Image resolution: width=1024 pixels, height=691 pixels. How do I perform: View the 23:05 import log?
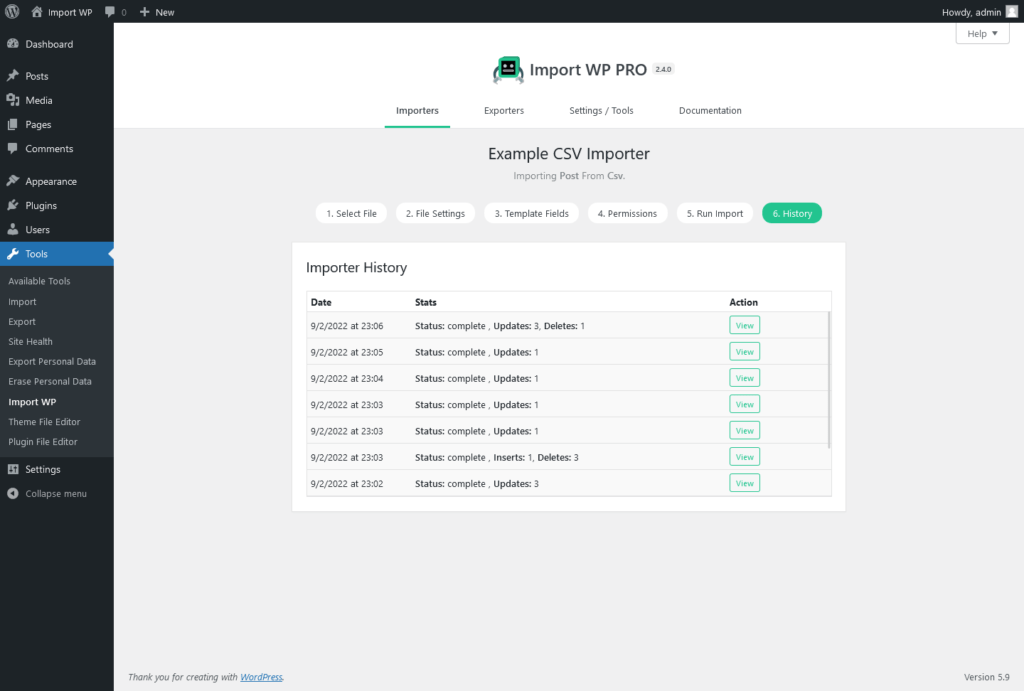coord(744,351)
